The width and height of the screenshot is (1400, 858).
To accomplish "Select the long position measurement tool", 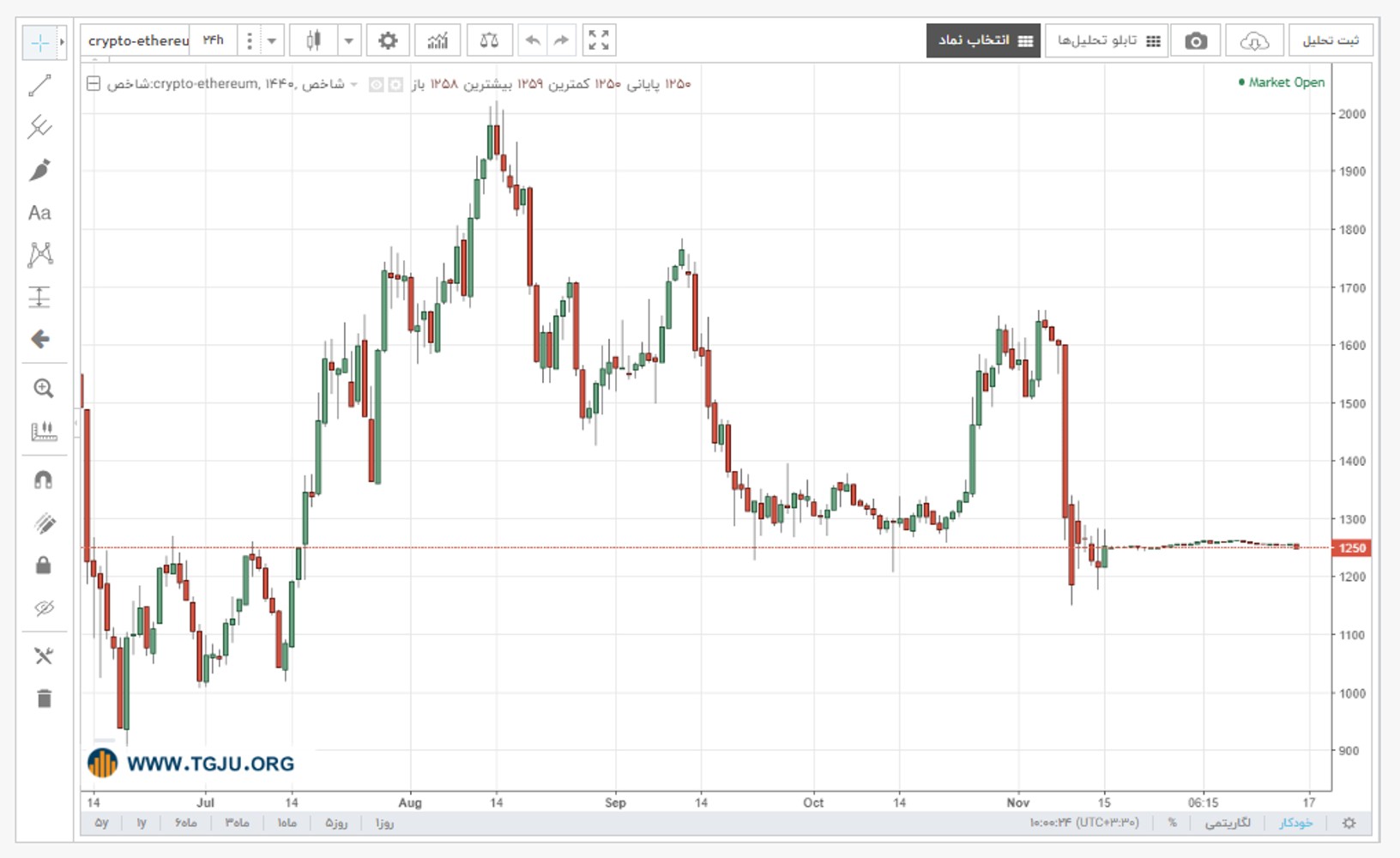I will 39,297.
